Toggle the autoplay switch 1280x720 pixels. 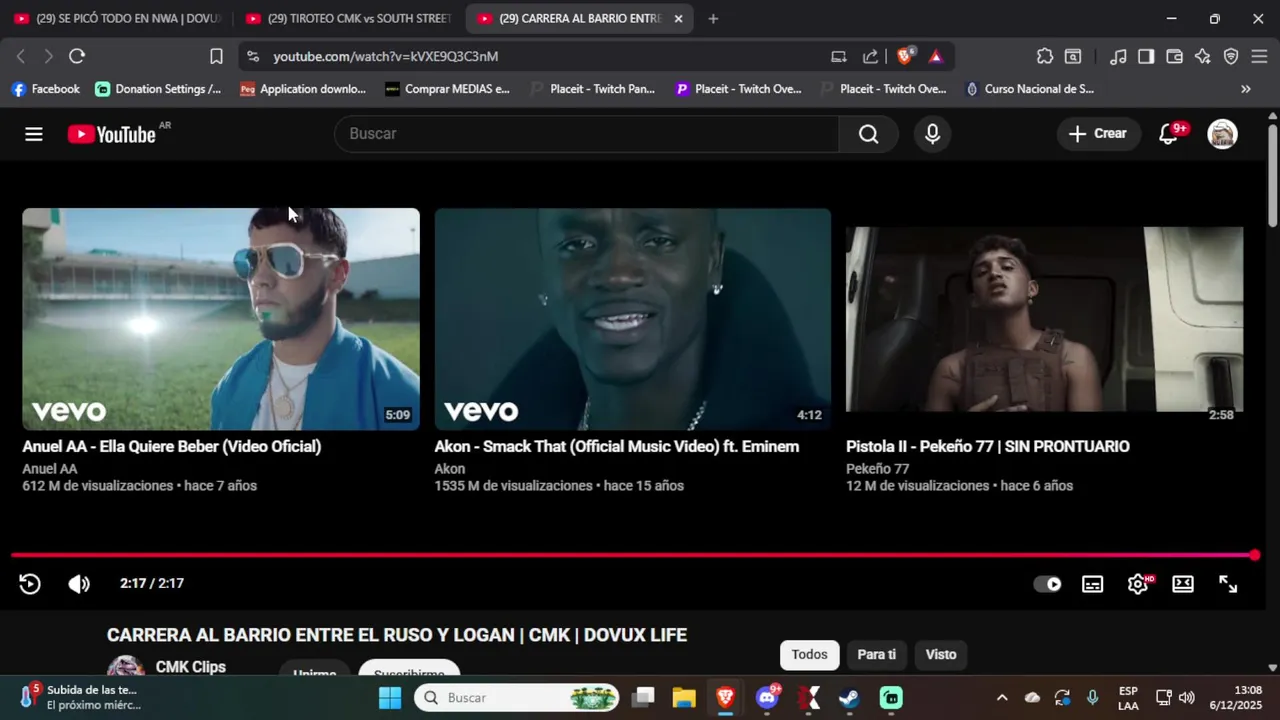click(x=1047, y=584)
